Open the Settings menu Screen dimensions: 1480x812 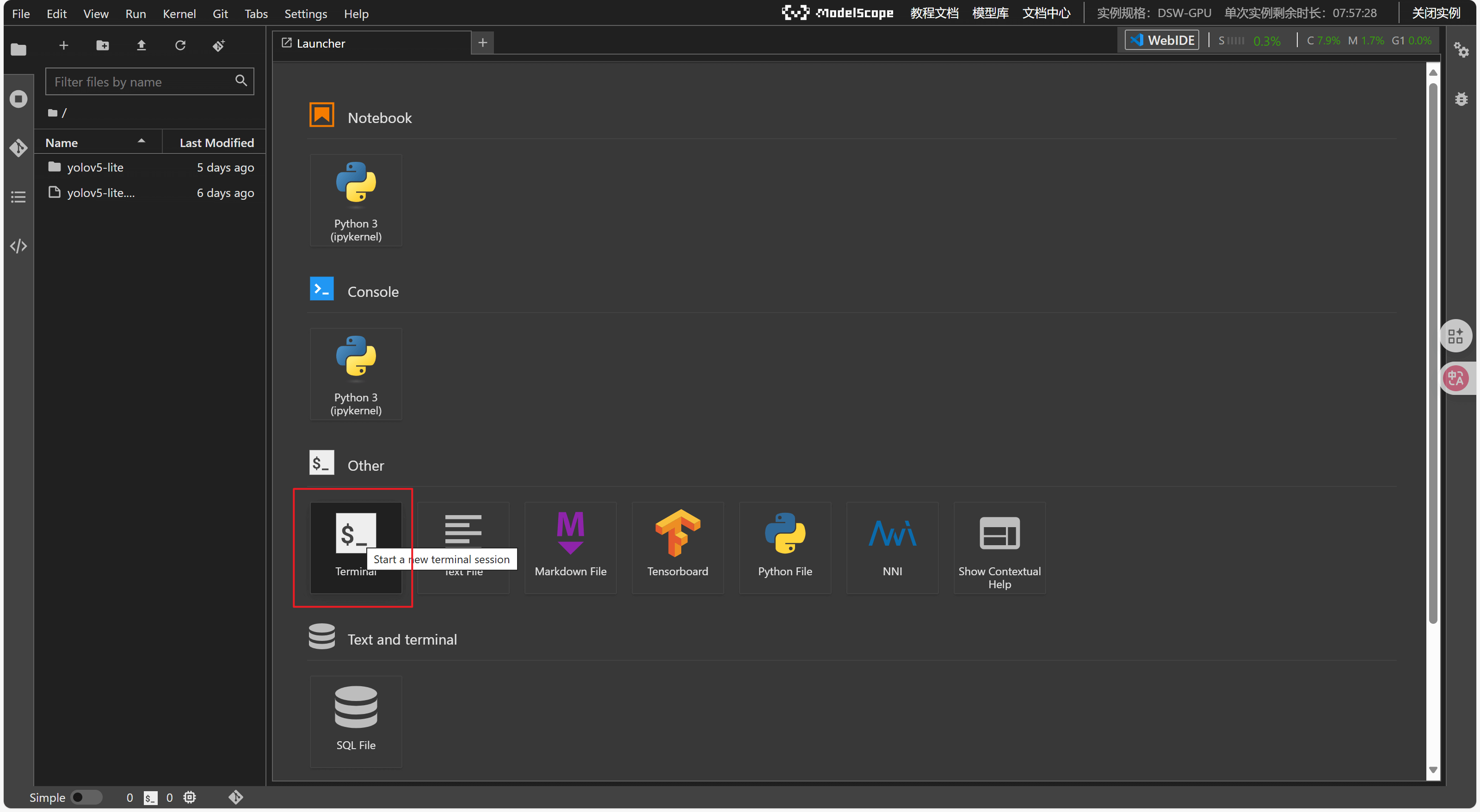click(305, 13)
